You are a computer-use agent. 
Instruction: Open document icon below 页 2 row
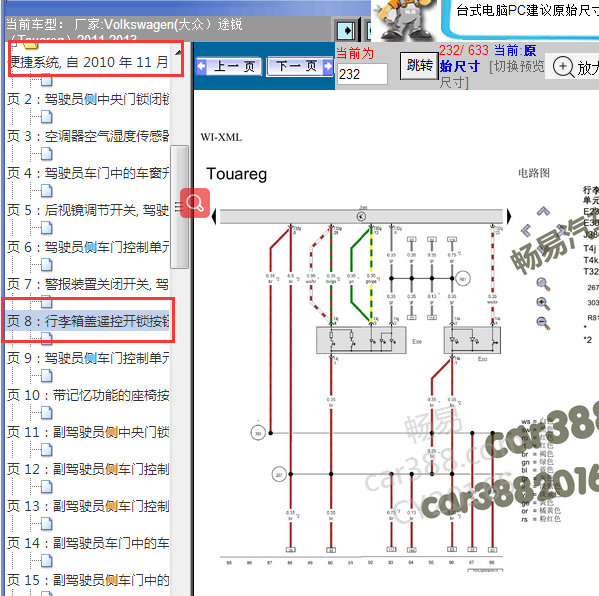[46, 117]
